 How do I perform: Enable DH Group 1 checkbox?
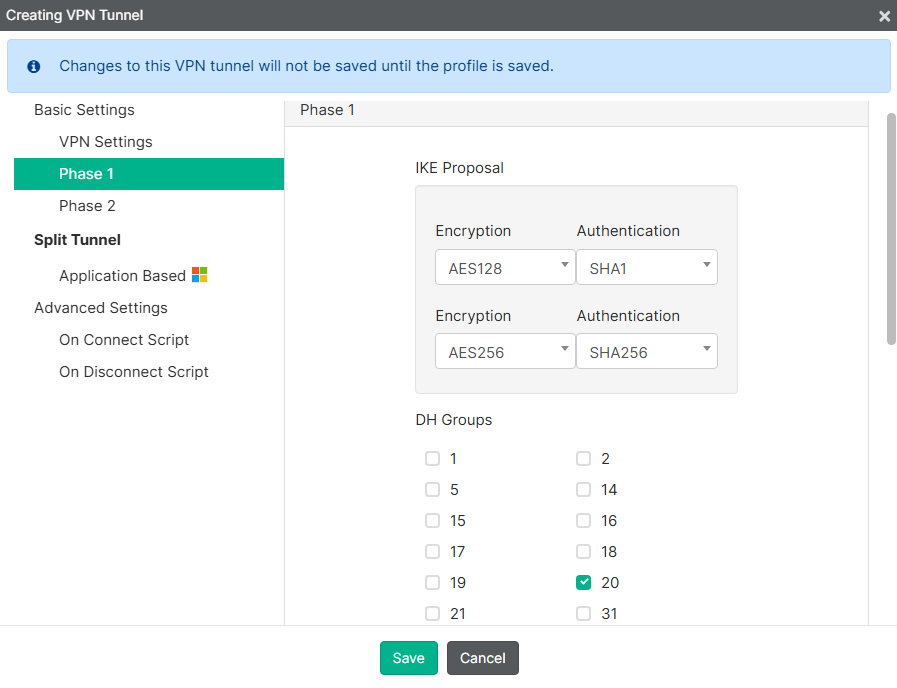pyautogui.click(x=432, y=458)
